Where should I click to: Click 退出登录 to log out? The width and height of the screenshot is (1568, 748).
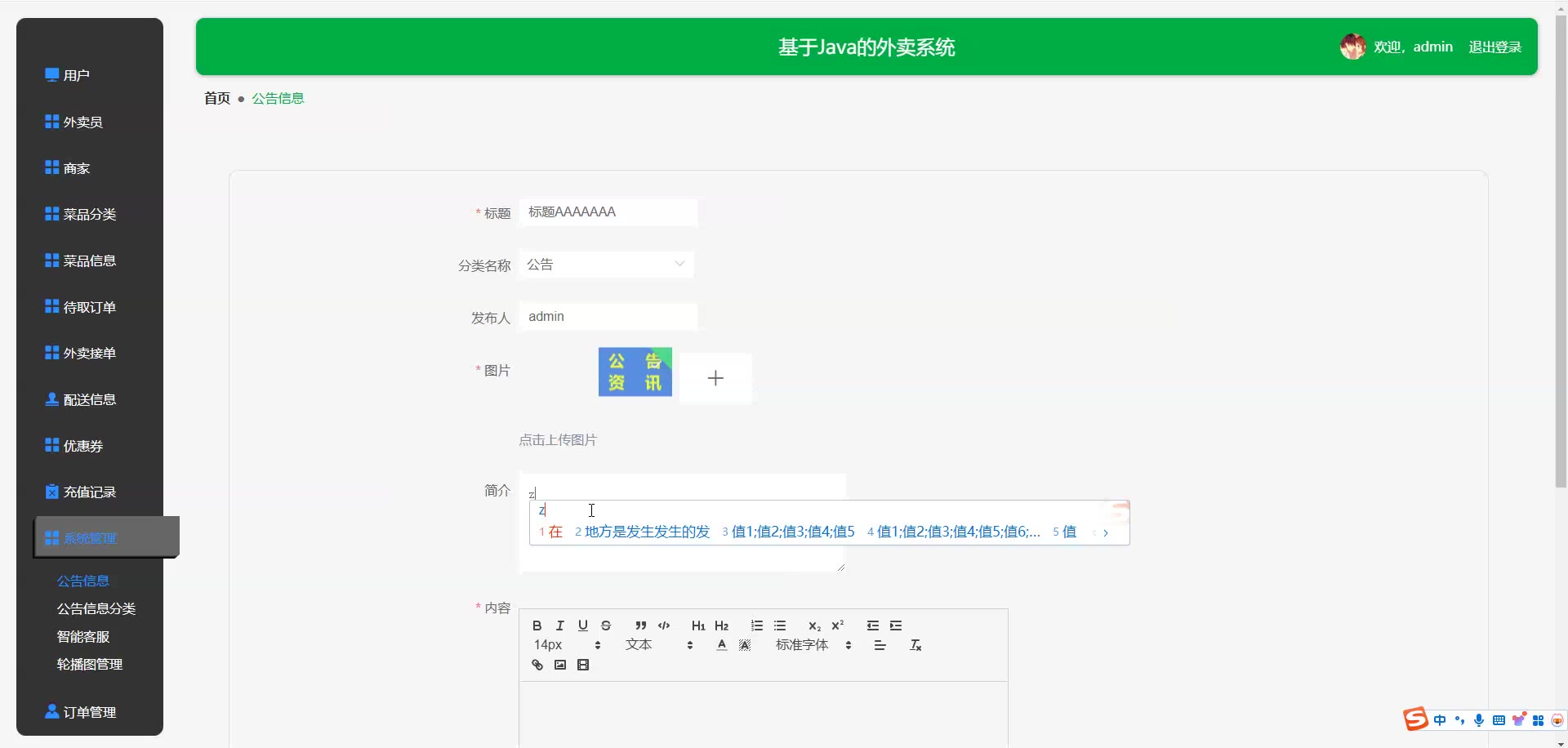1494,47
